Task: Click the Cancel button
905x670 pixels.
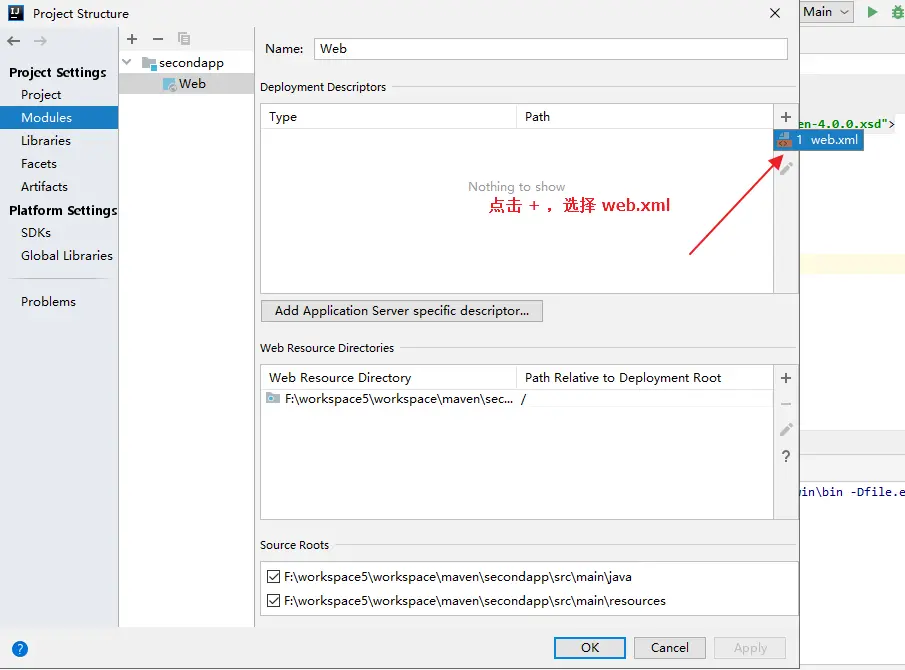Action: pyautogui.click(x=670, y=648)
